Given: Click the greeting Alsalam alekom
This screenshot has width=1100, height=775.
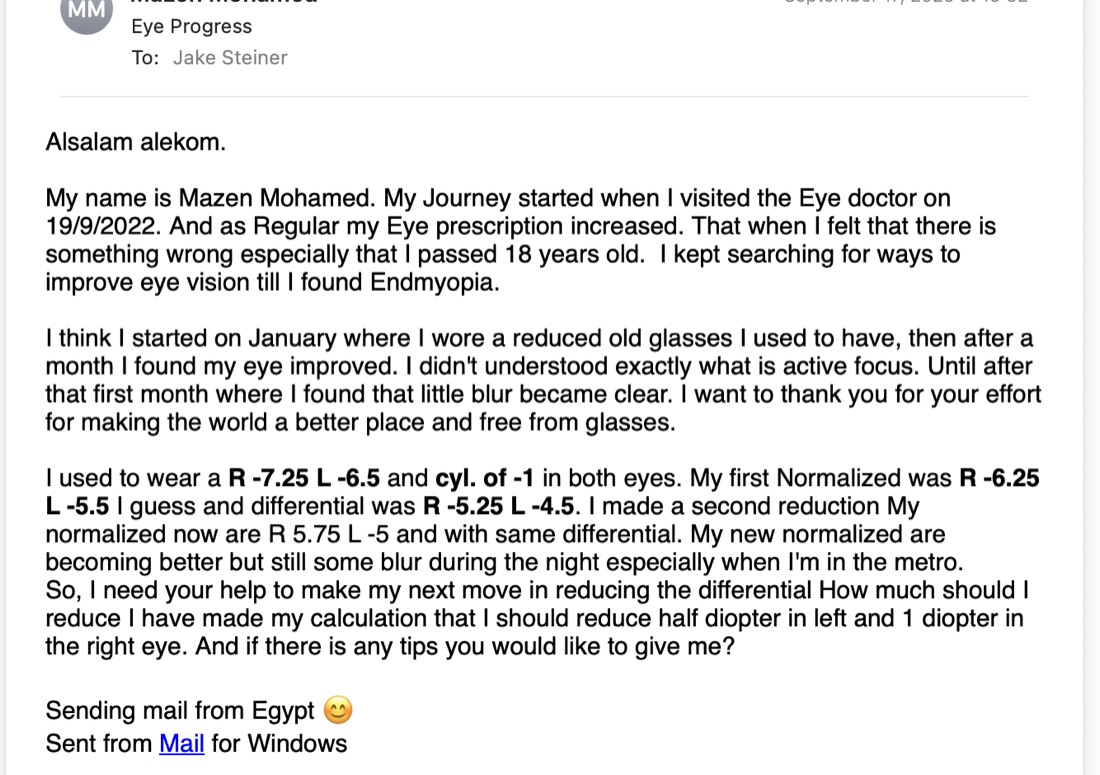Looking at the screenshot, I should coord(135,142).
